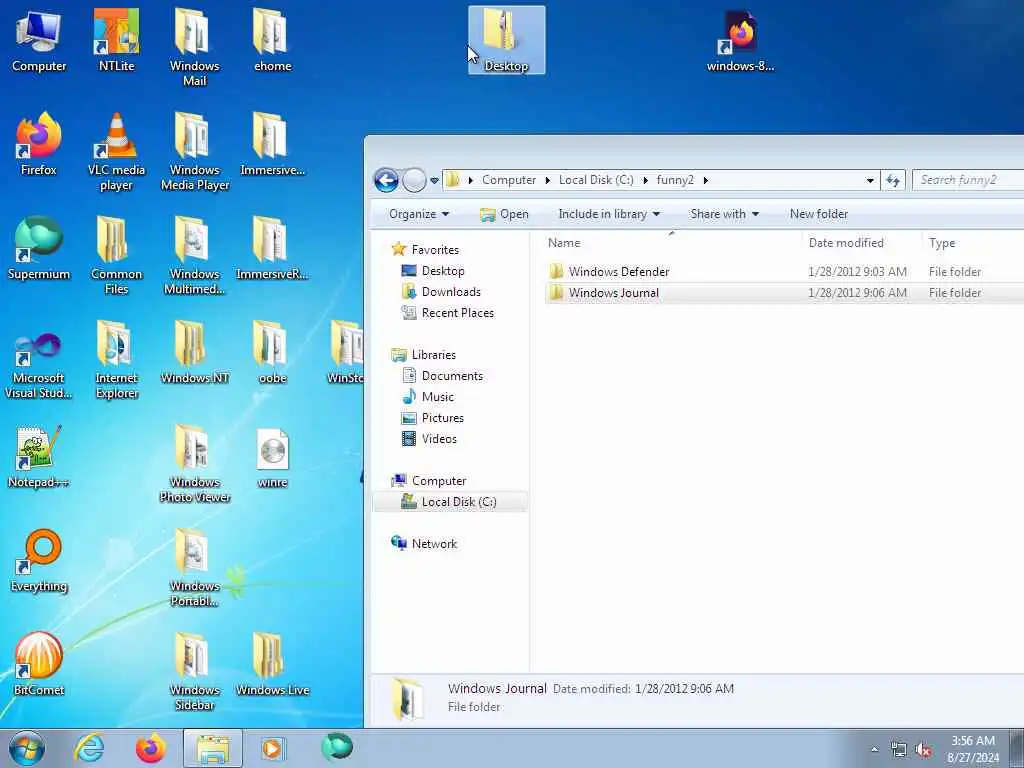Select the ehome folder on desktop
Viewport: 1024px width, 768px height.
pos(272,40)
